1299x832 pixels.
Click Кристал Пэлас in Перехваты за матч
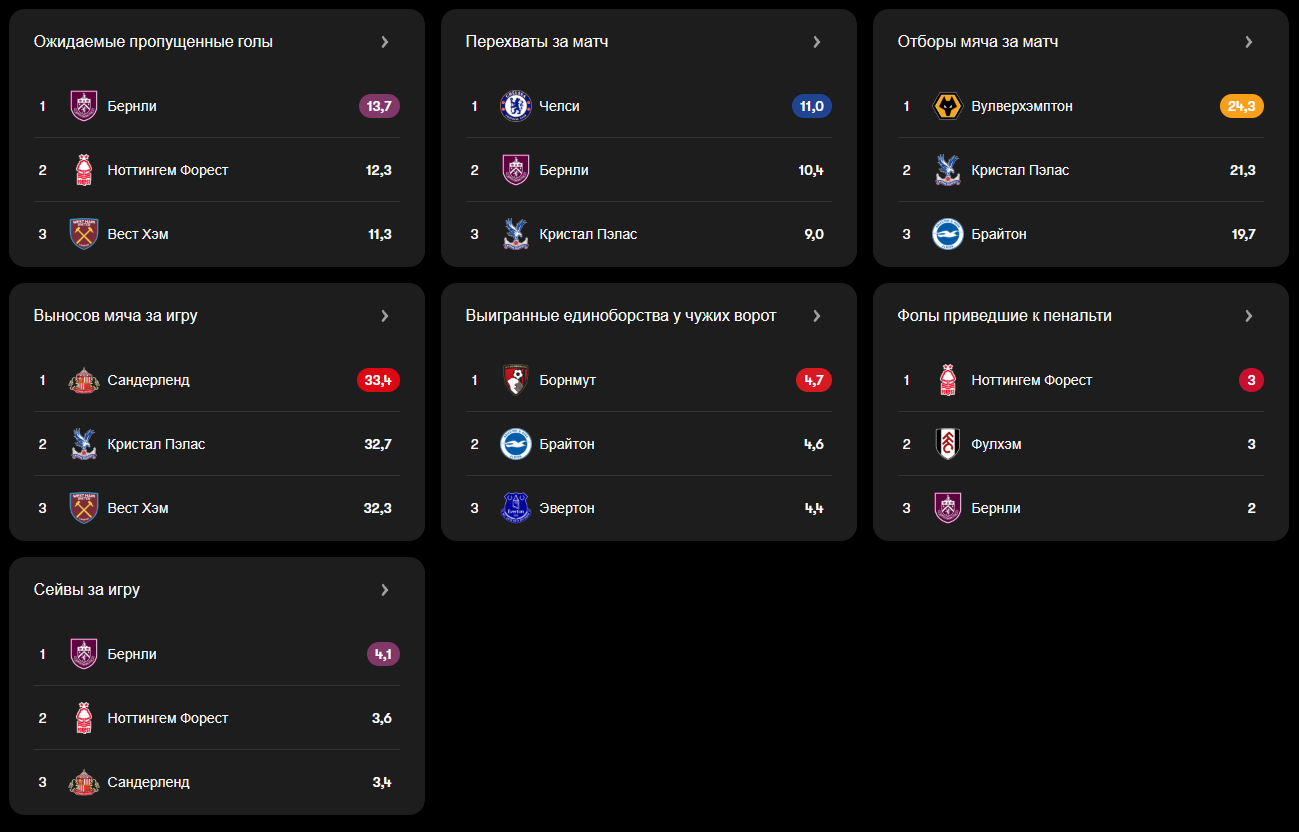(588, 234)
